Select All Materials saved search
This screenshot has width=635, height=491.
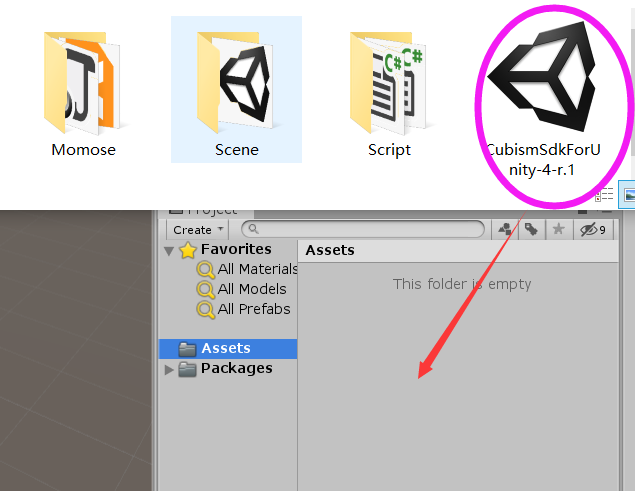pos(257,269)
